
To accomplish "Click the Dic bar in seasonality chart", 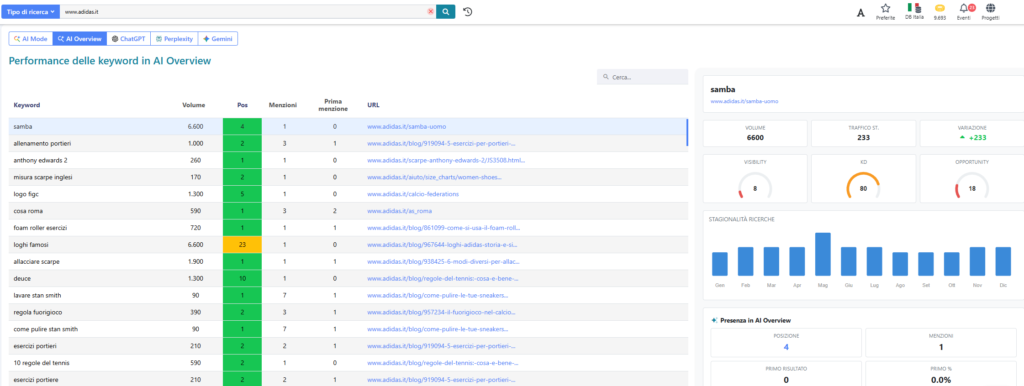I will pyautogui.click(x=1003, y=261).
